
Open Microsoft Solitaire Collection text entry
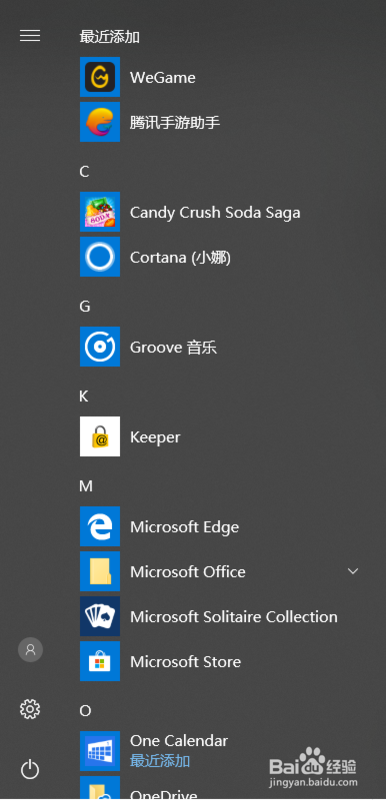click(234, 617)
